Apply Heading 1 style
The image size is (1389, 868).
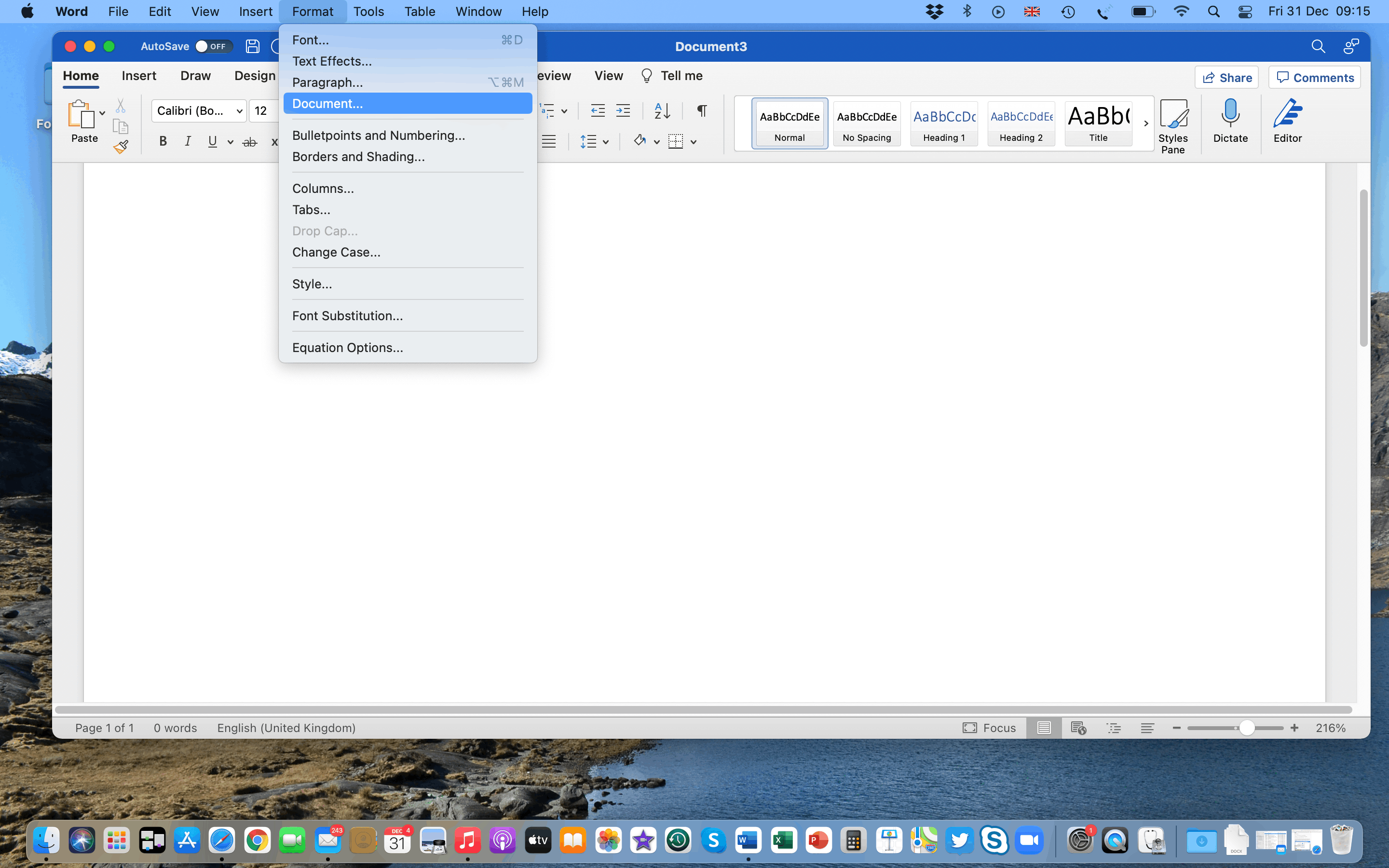(x=943, y=123)
